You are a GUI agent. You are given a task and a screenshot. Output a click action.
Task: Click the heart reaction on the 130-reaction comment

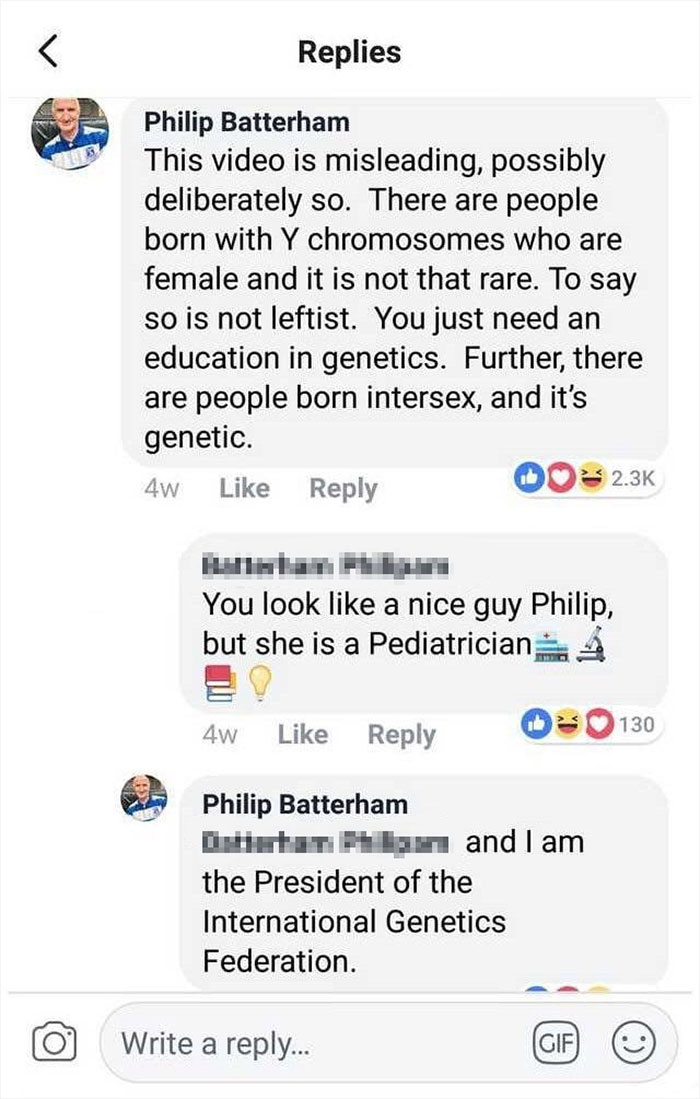click(601, 724)
